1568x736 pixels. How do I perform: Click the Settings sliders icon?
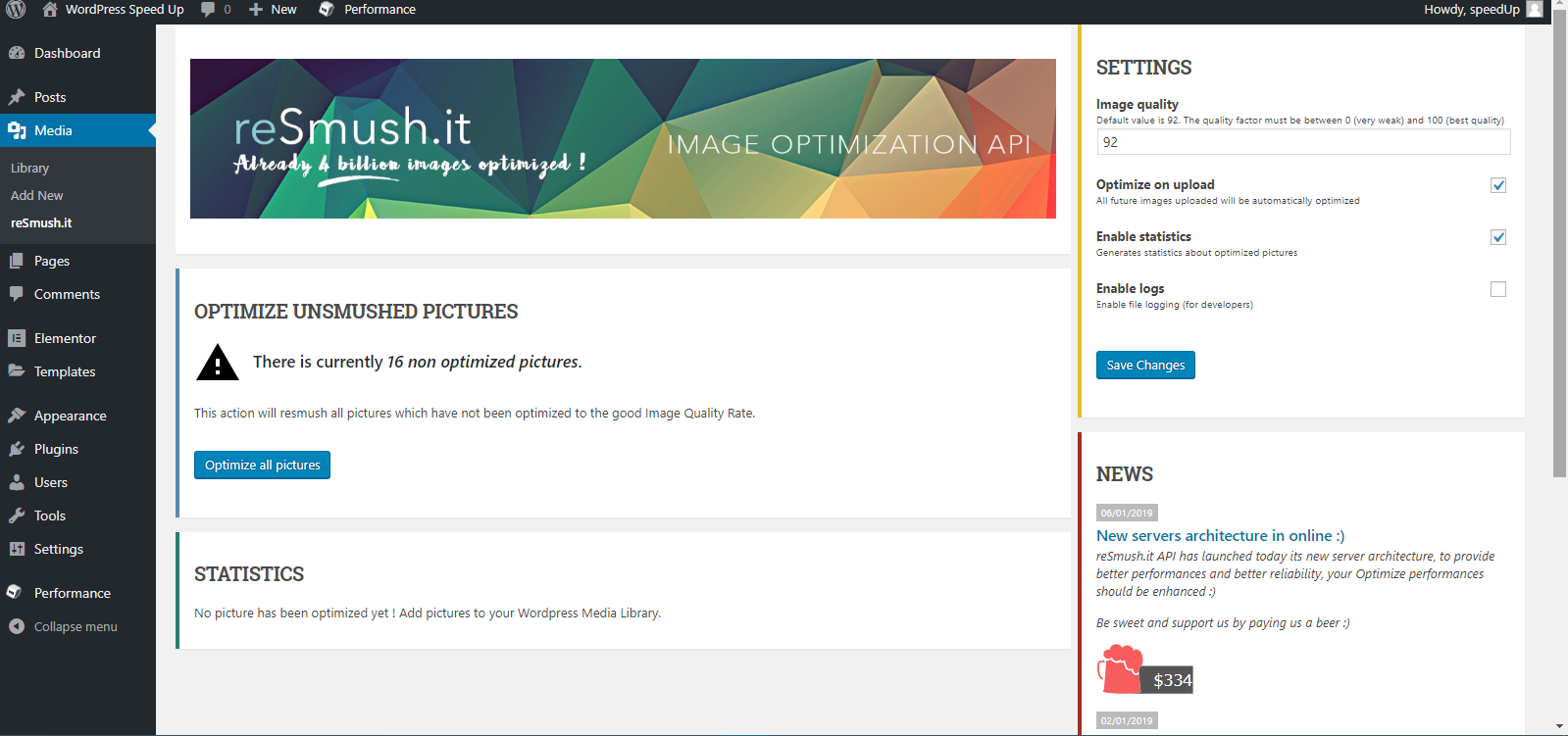pos(17,549)
